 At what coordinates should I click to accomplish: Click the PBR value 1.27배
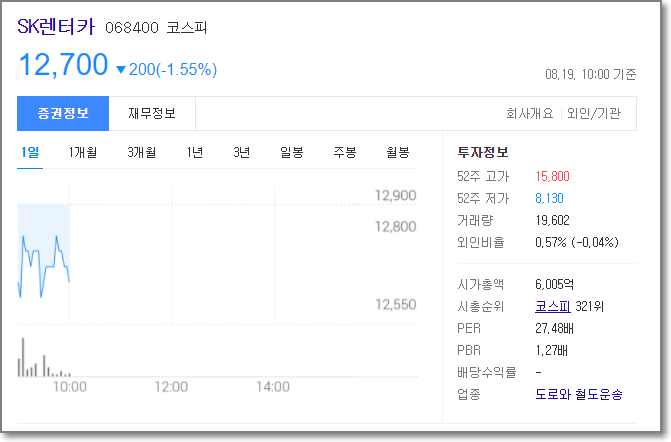point(551,351)
